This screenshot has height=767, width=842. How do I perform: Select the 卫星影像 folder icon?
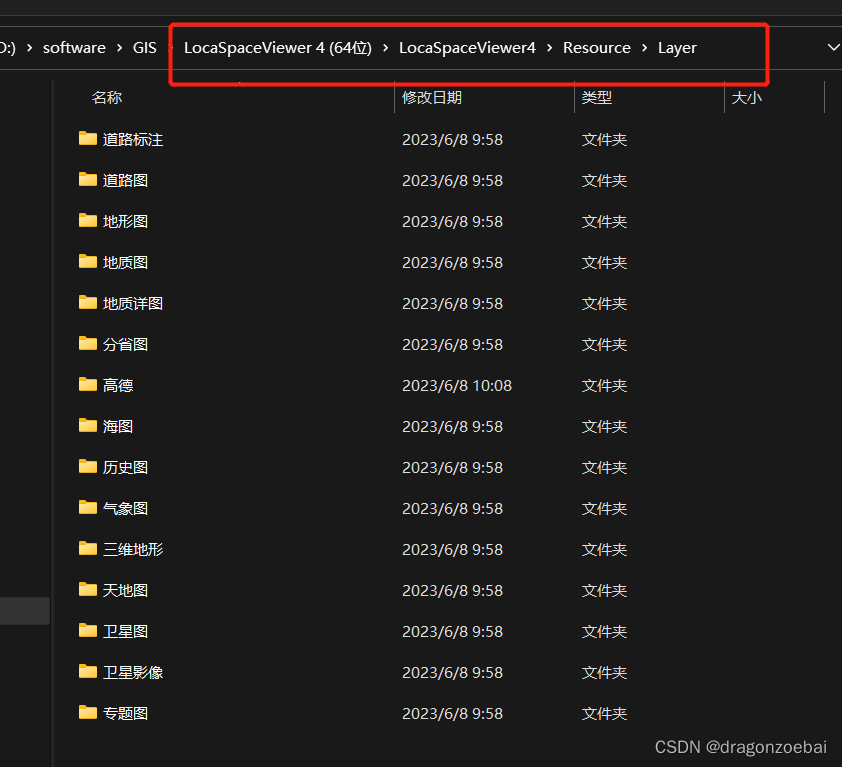(88, 671)
